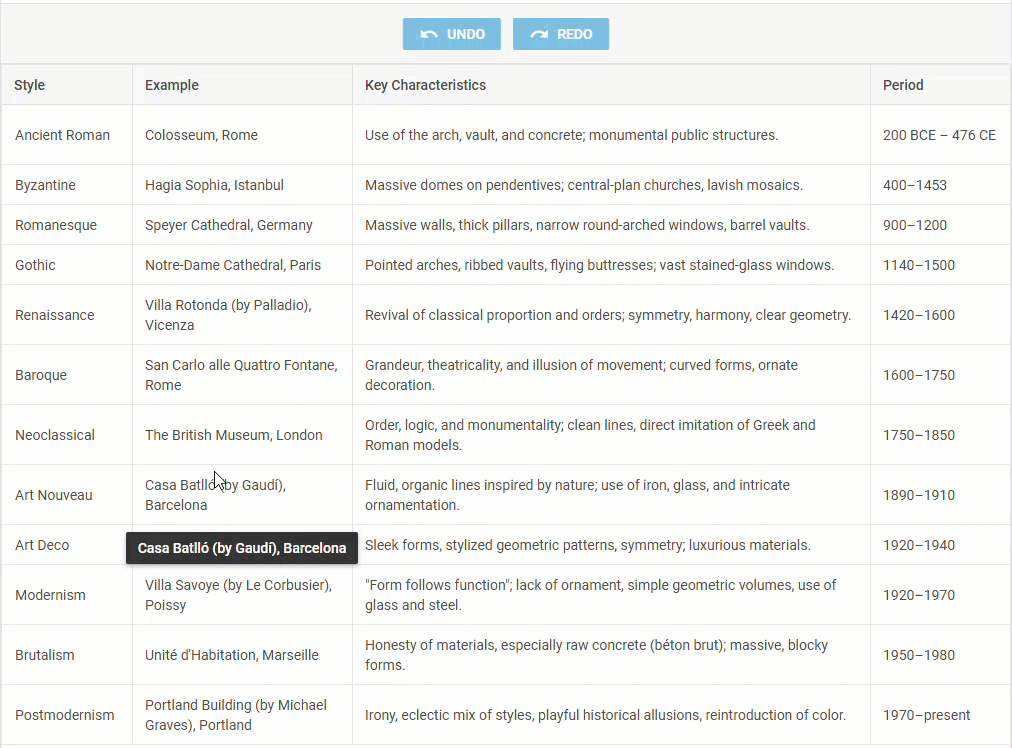Select the Art Deco characteristics cell

pos(588,545)
